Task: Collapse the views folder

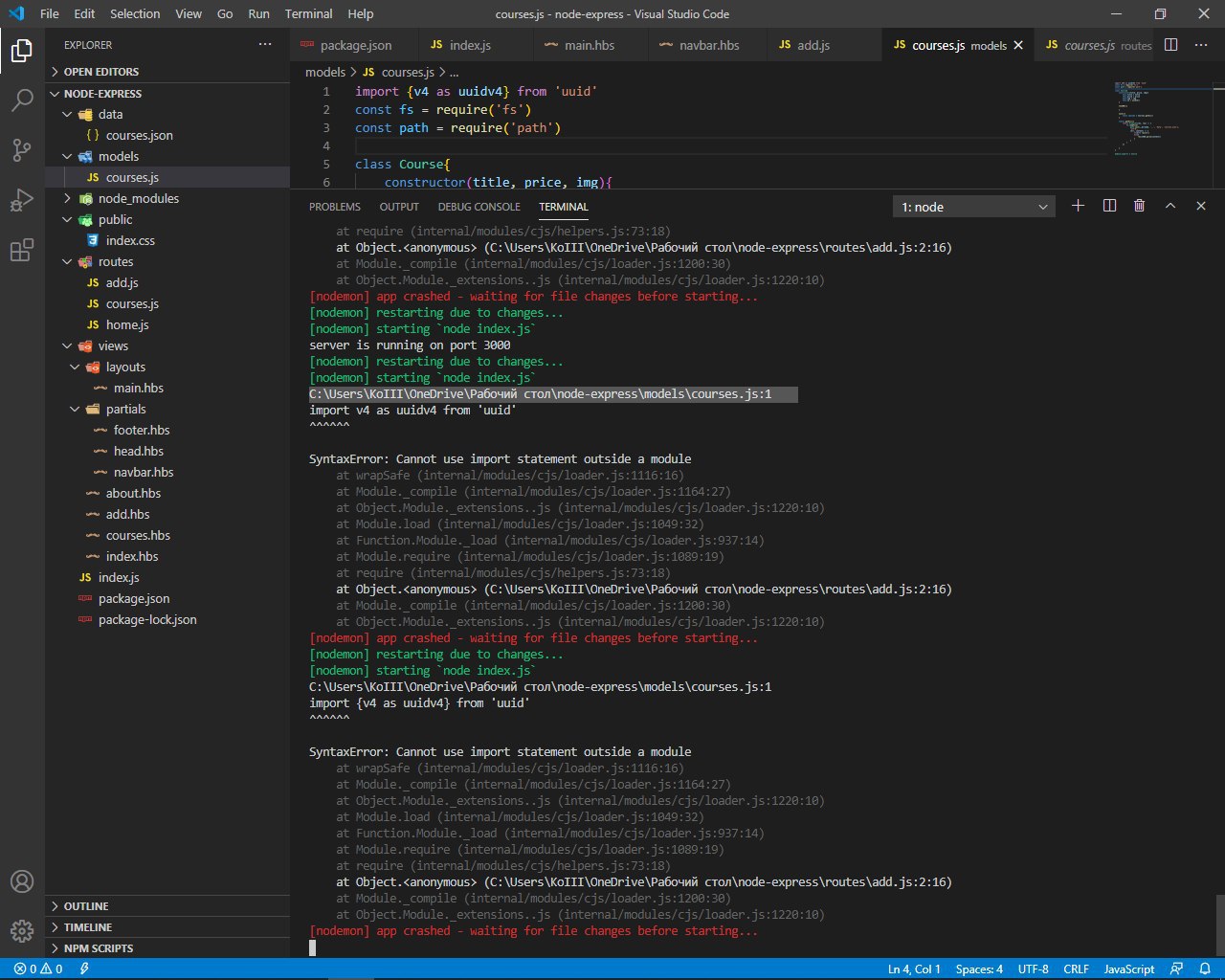Action: click(167, 345)
